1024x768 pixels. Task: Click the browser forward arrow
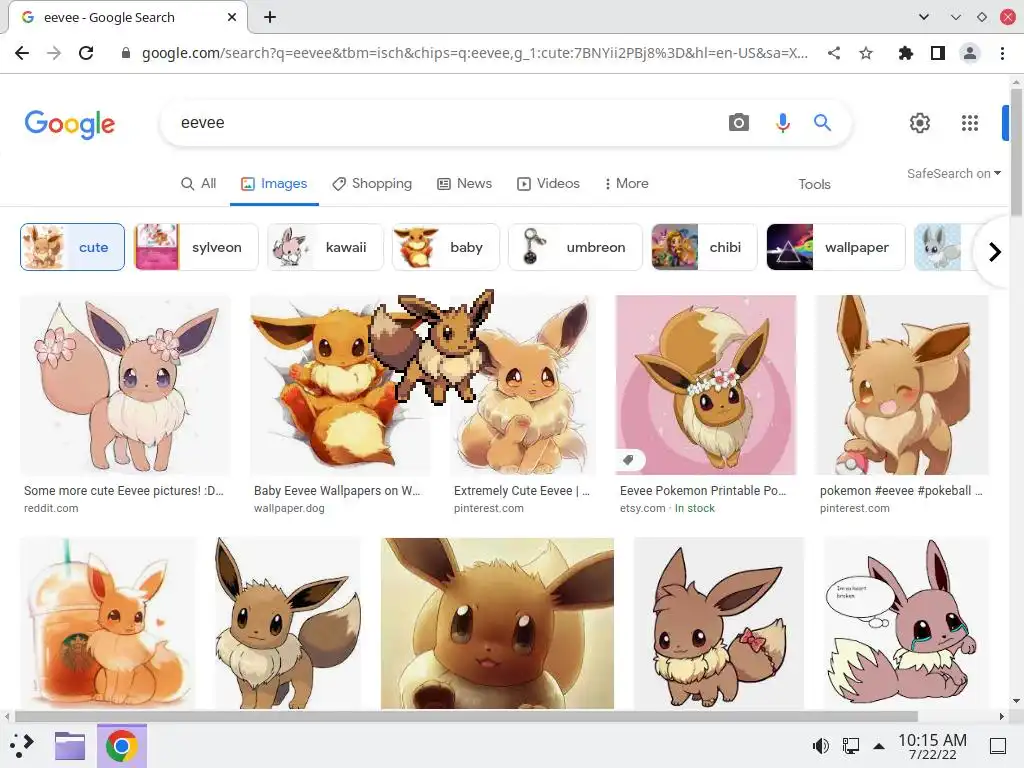(x=54, y=53)
